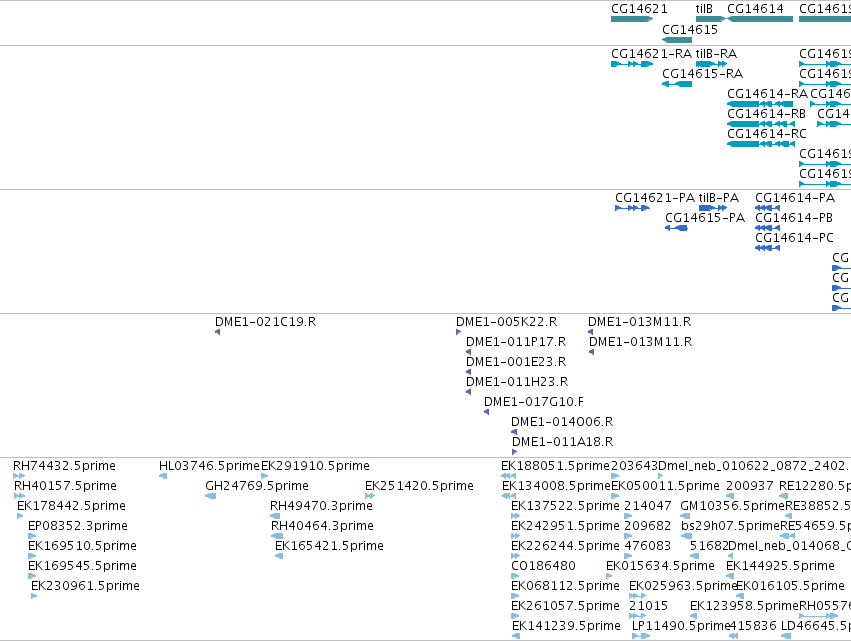Select protein feature CG14615-PA

[x=676, y=228]
